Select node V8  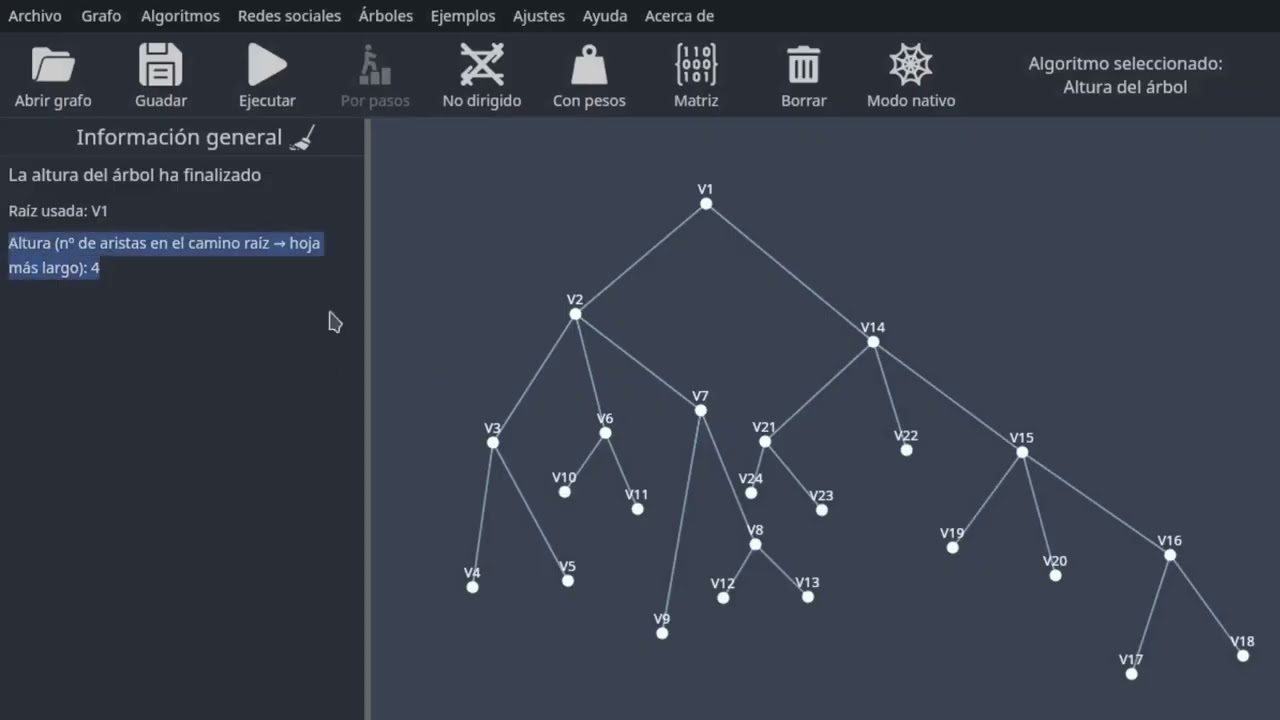pyautogui.click(x=755, y=545)
